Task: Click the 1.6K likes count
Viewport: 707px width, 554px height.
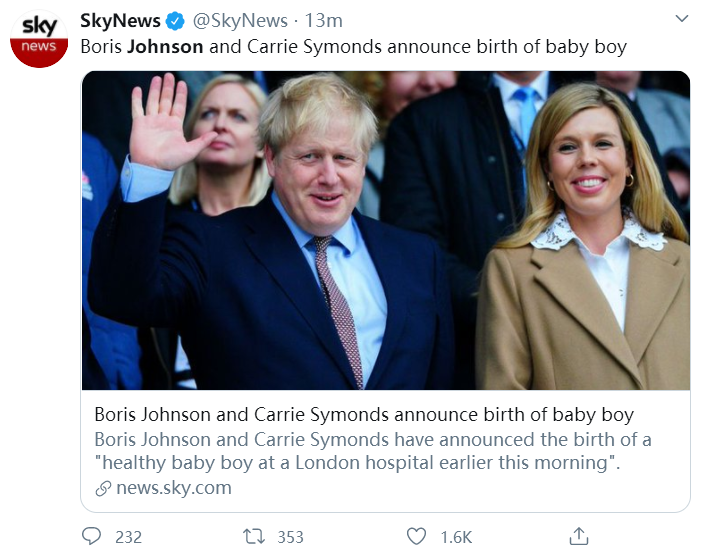Action: click(x=456, y=537)
